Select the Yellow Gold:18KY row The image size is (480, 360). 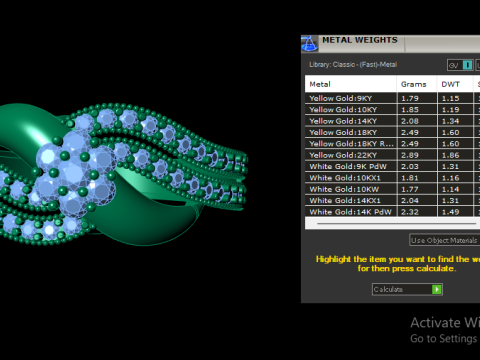tap(392, 132)
